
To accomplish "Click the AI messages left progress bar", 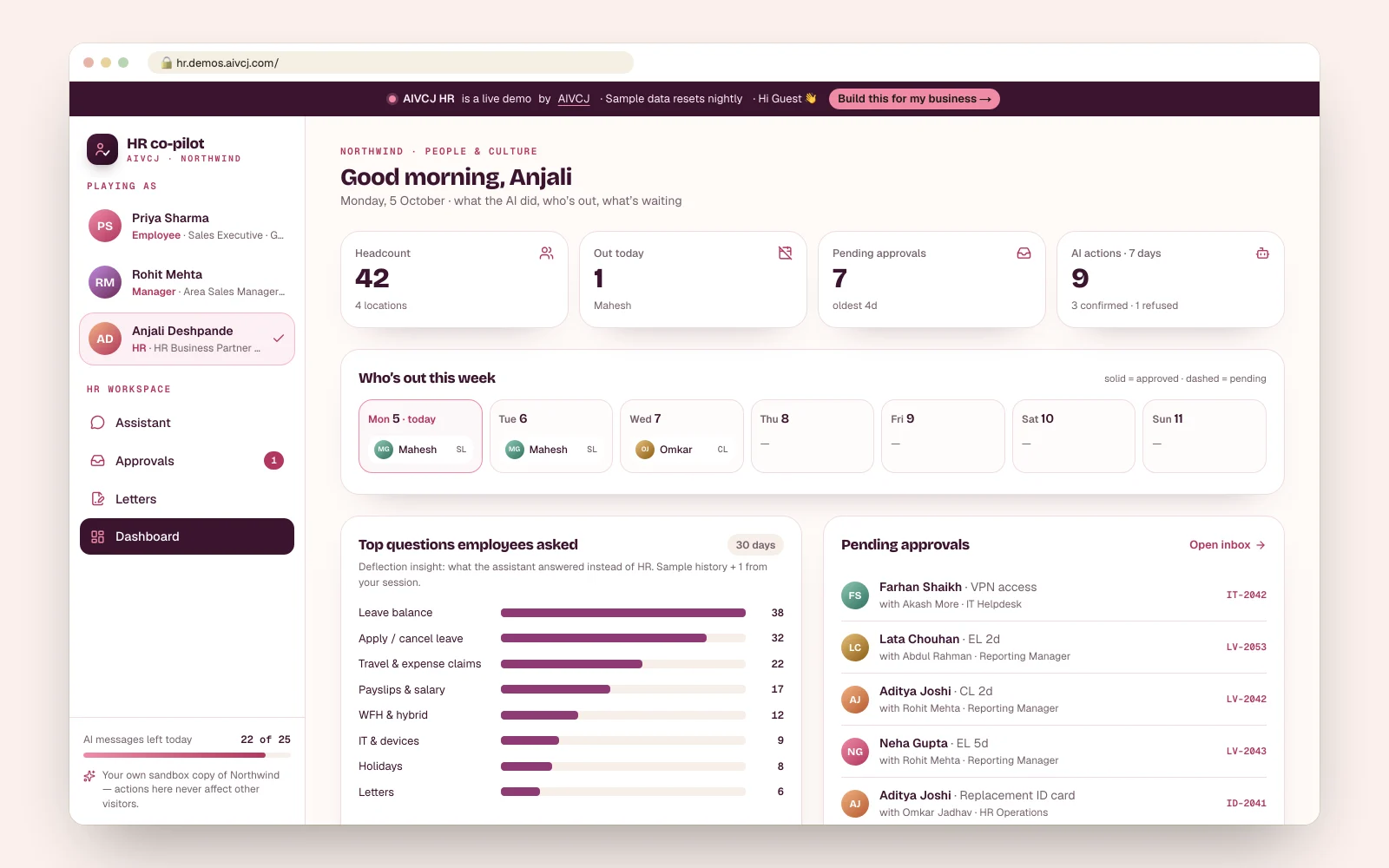I will (187, 755).
